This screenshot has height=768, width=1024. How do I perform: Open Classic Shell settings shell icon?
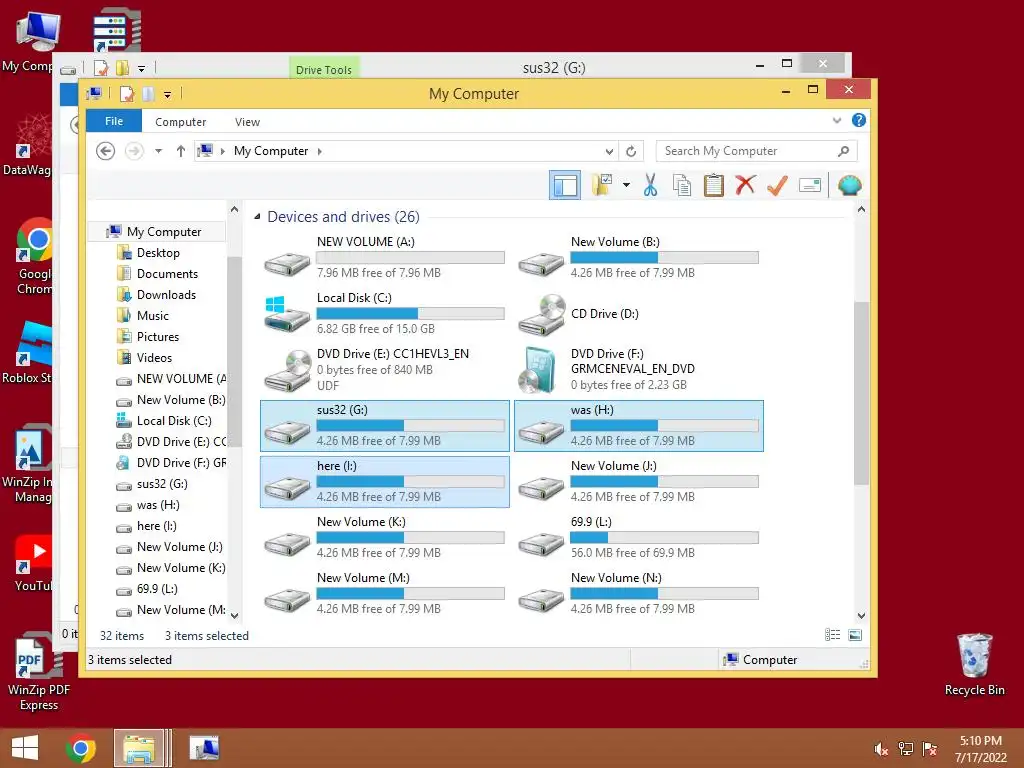pos(849,185)
